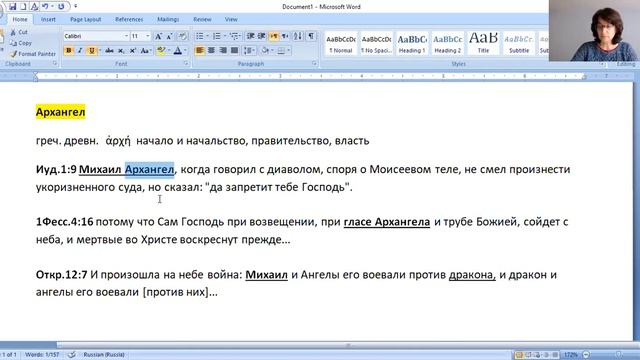Justify the paragraph text

(x=234, y=51)
